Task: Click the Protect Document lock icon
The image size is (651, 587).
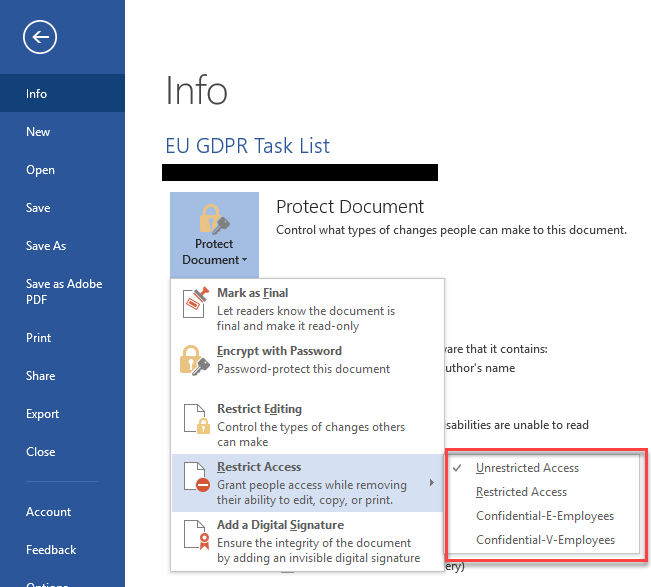Action: tap(214, 219)
